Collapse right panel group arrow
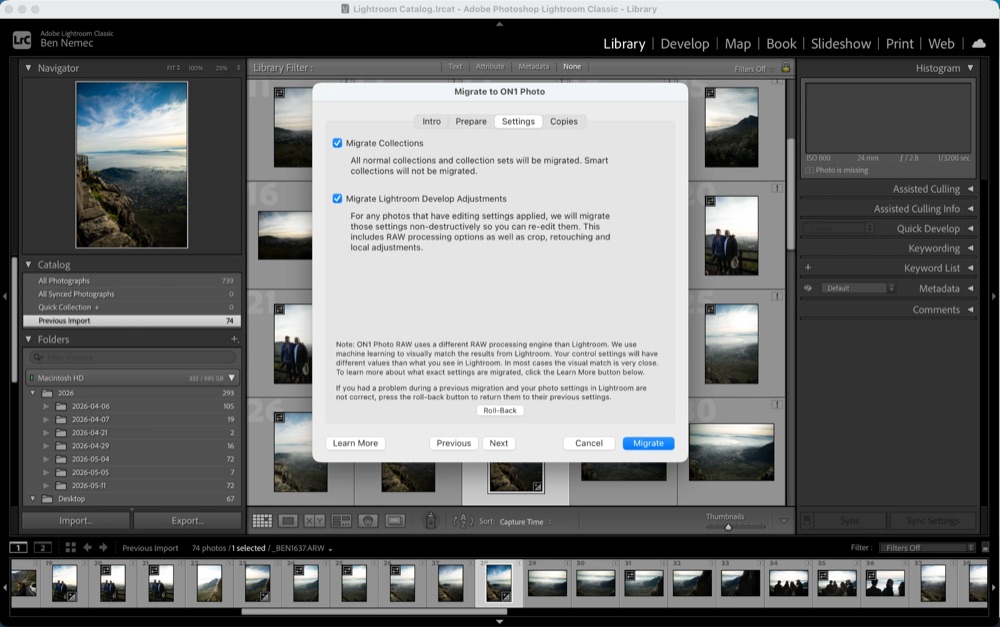 pyautogui.click(x=994, y=296)
